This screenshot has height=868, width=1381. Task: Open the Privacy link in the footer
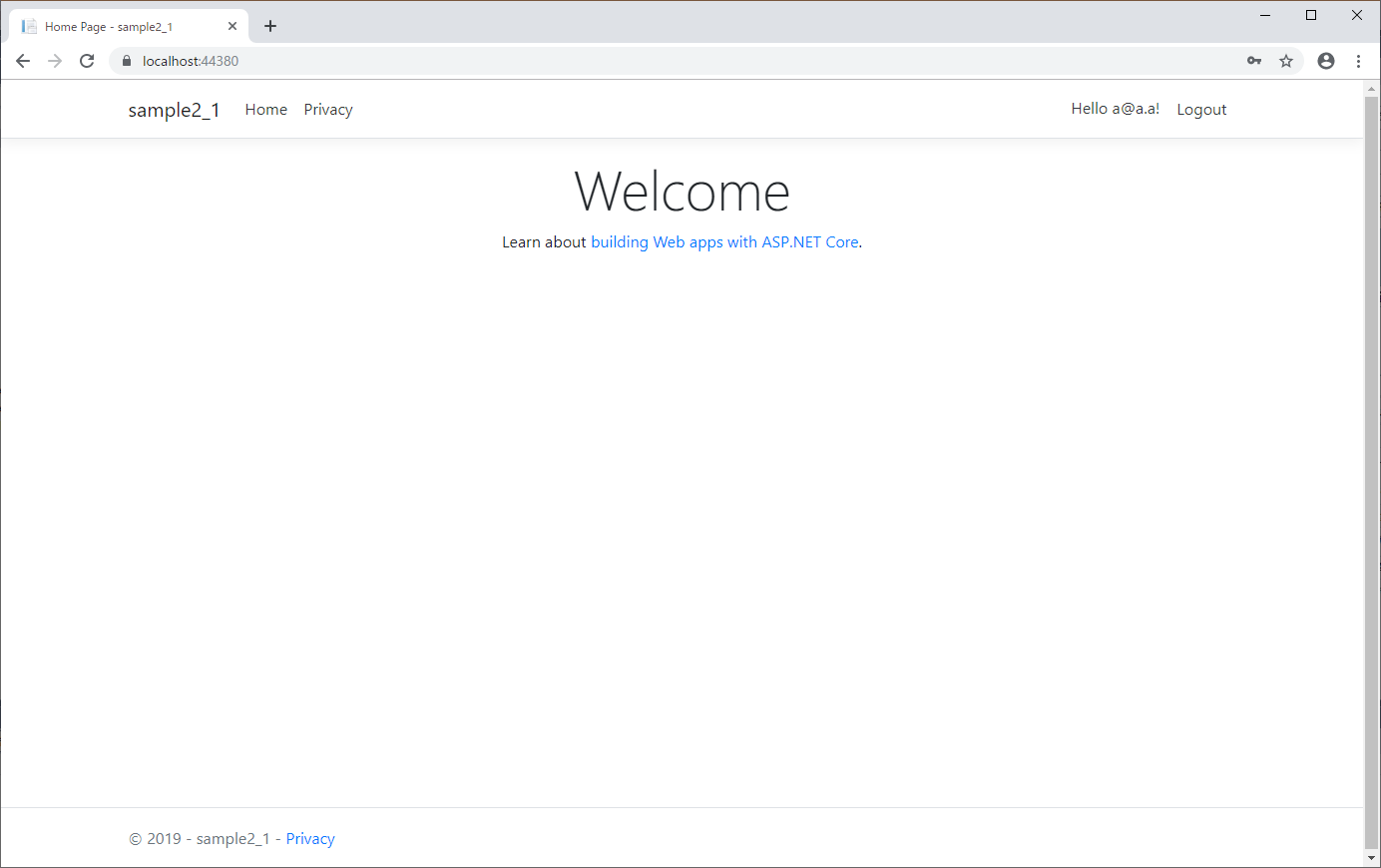click(x=310, y=839)
